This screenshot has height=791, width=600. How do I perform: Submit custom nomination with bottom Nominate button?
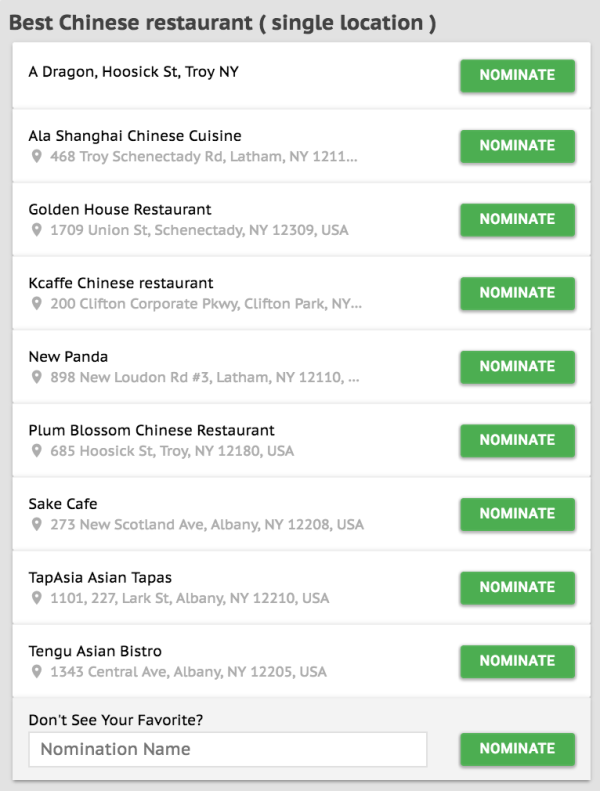[517, 749]
